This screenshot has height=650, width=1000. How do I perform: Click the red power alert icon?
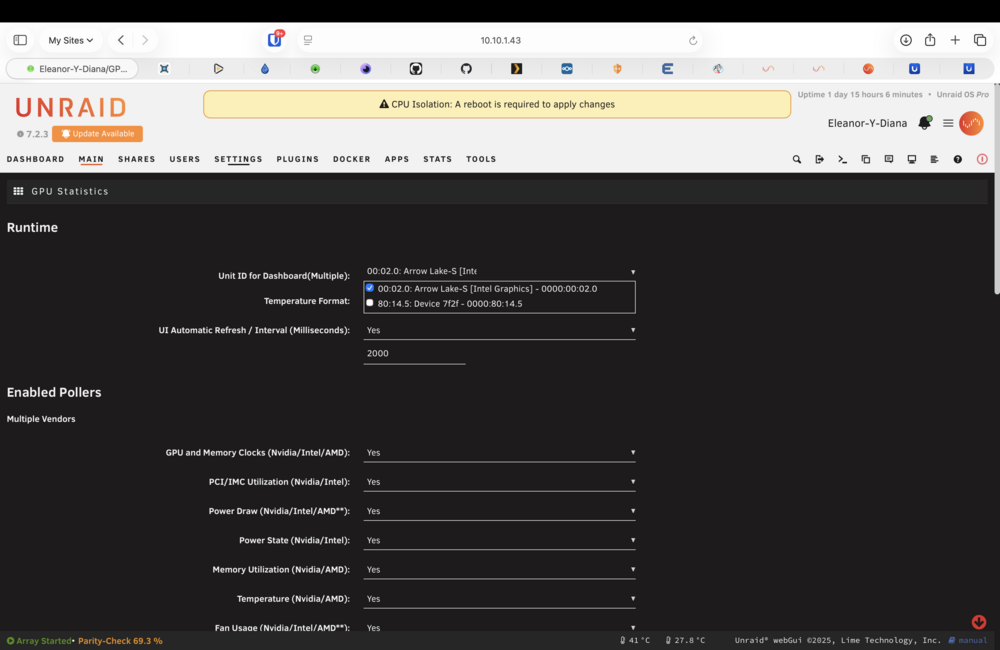(982, 159)
